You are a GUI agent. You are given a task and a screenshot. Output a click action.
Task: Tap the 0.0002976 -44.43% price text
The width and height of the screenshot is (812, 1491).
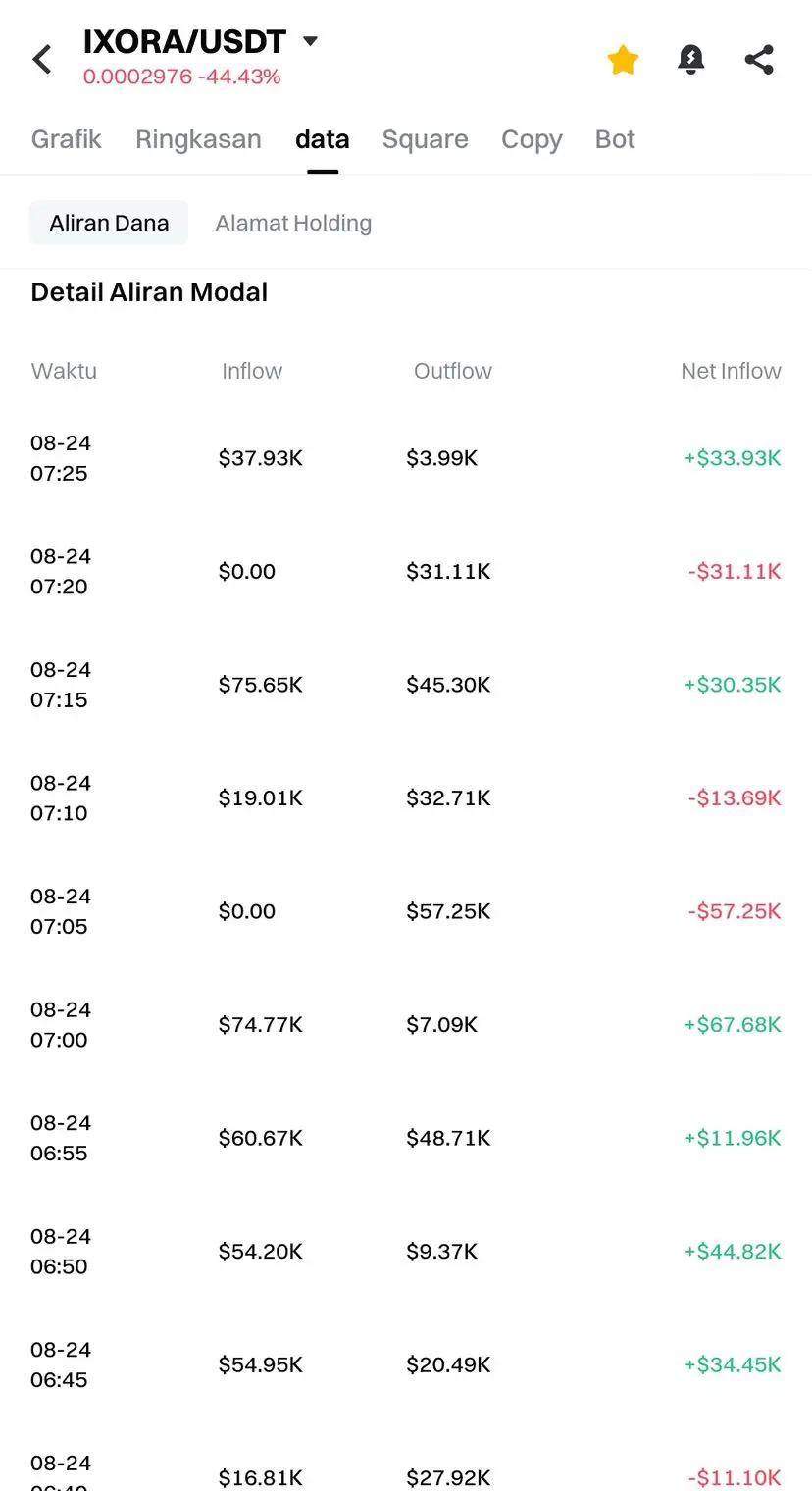click(x=181, y=77)
